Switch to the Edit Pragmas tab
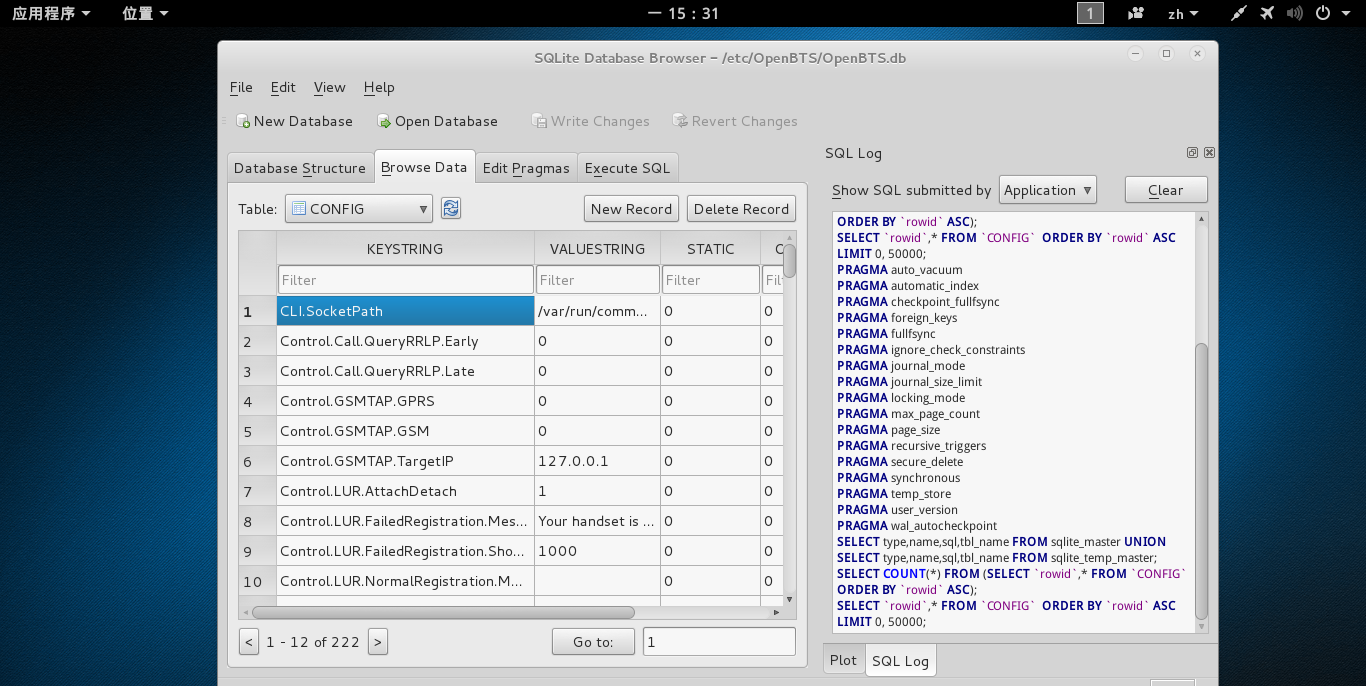 pos(526,168)
